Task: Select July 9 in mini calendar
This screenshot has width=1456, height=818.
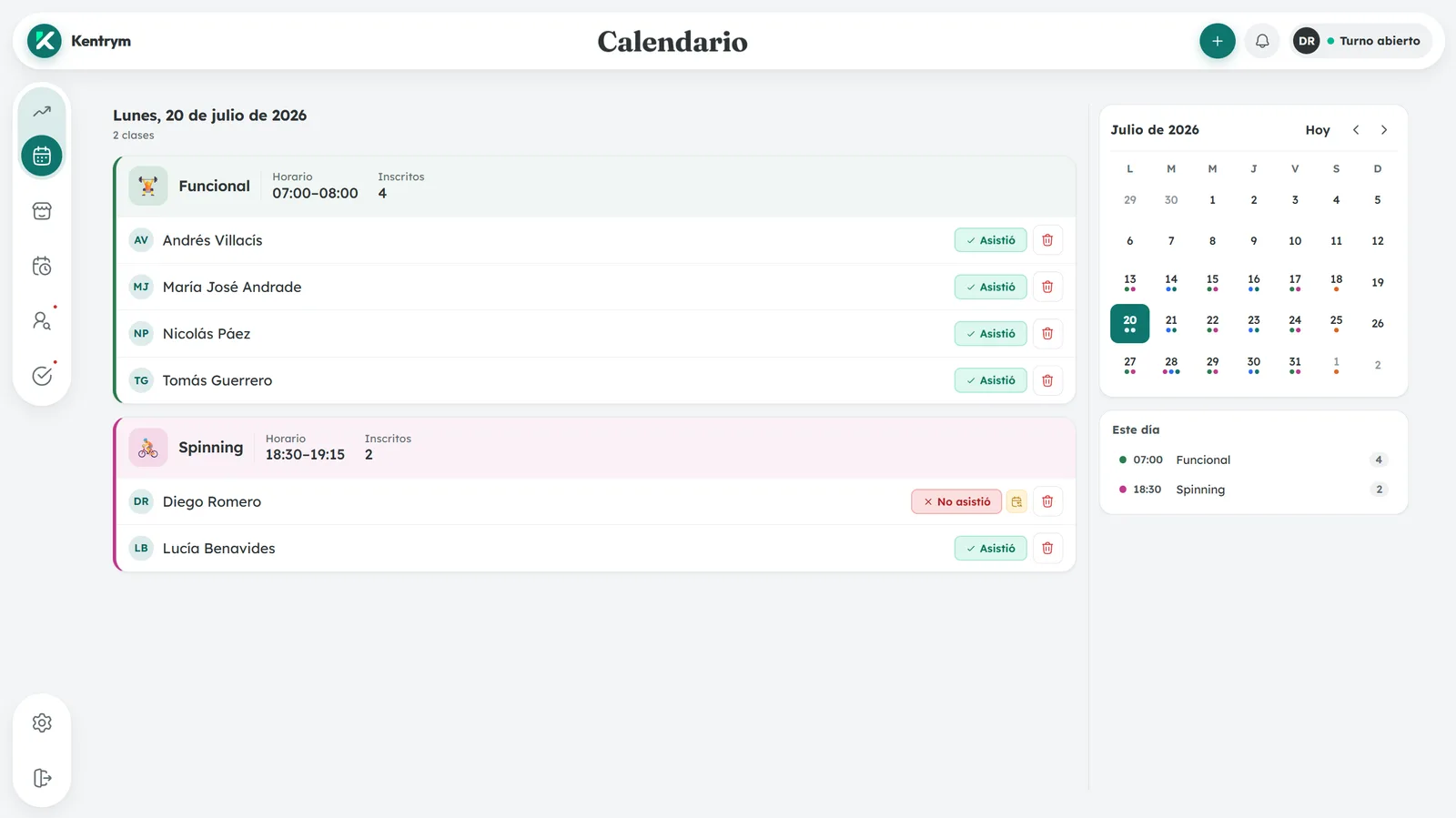Action: point(1254,241)
